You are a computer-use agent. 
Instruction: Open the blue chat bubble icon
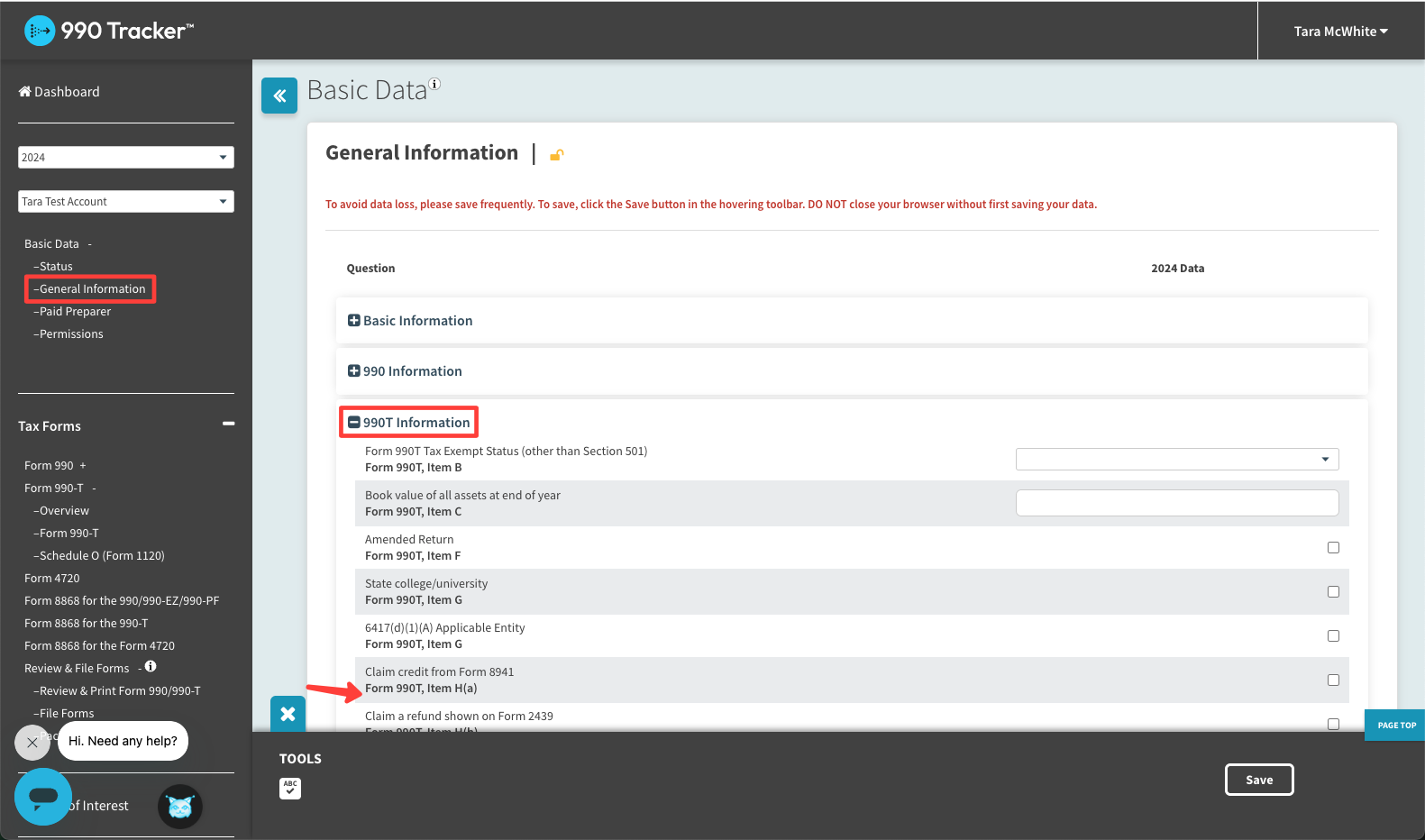(43, 797)
